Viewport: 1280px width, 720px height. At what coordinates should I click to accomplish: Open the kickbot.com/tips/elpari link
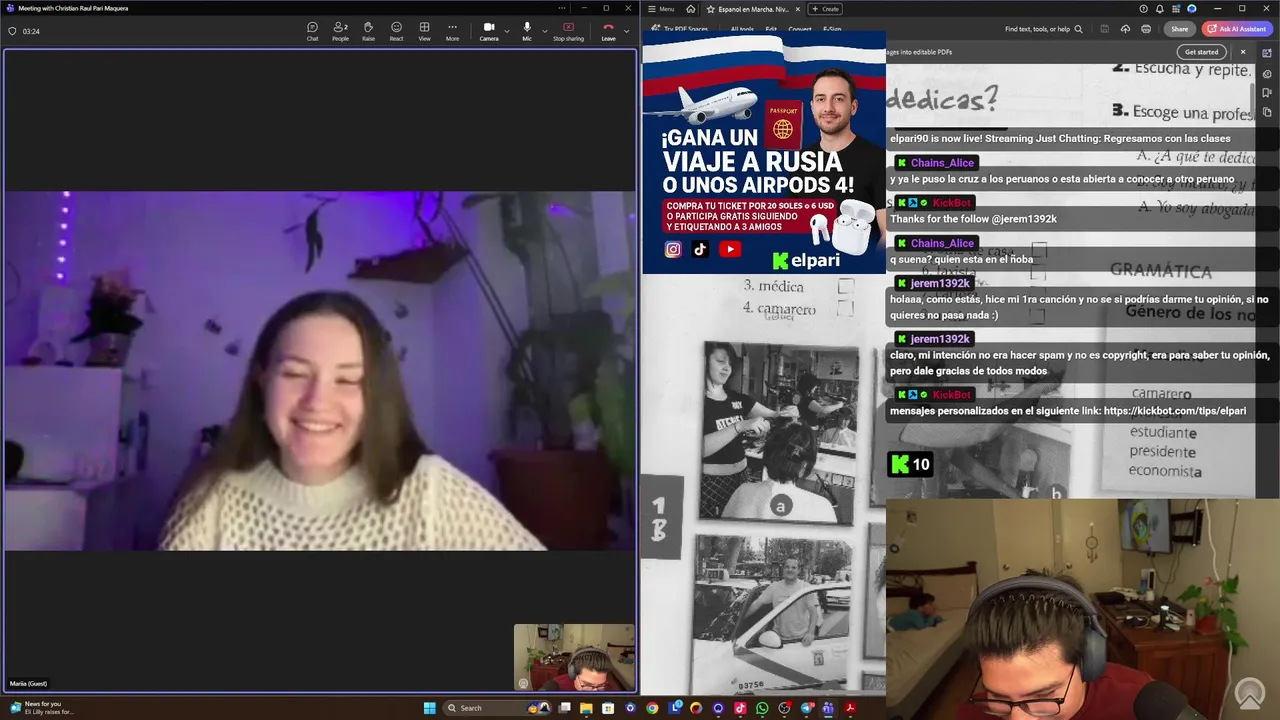point(1175,411)
